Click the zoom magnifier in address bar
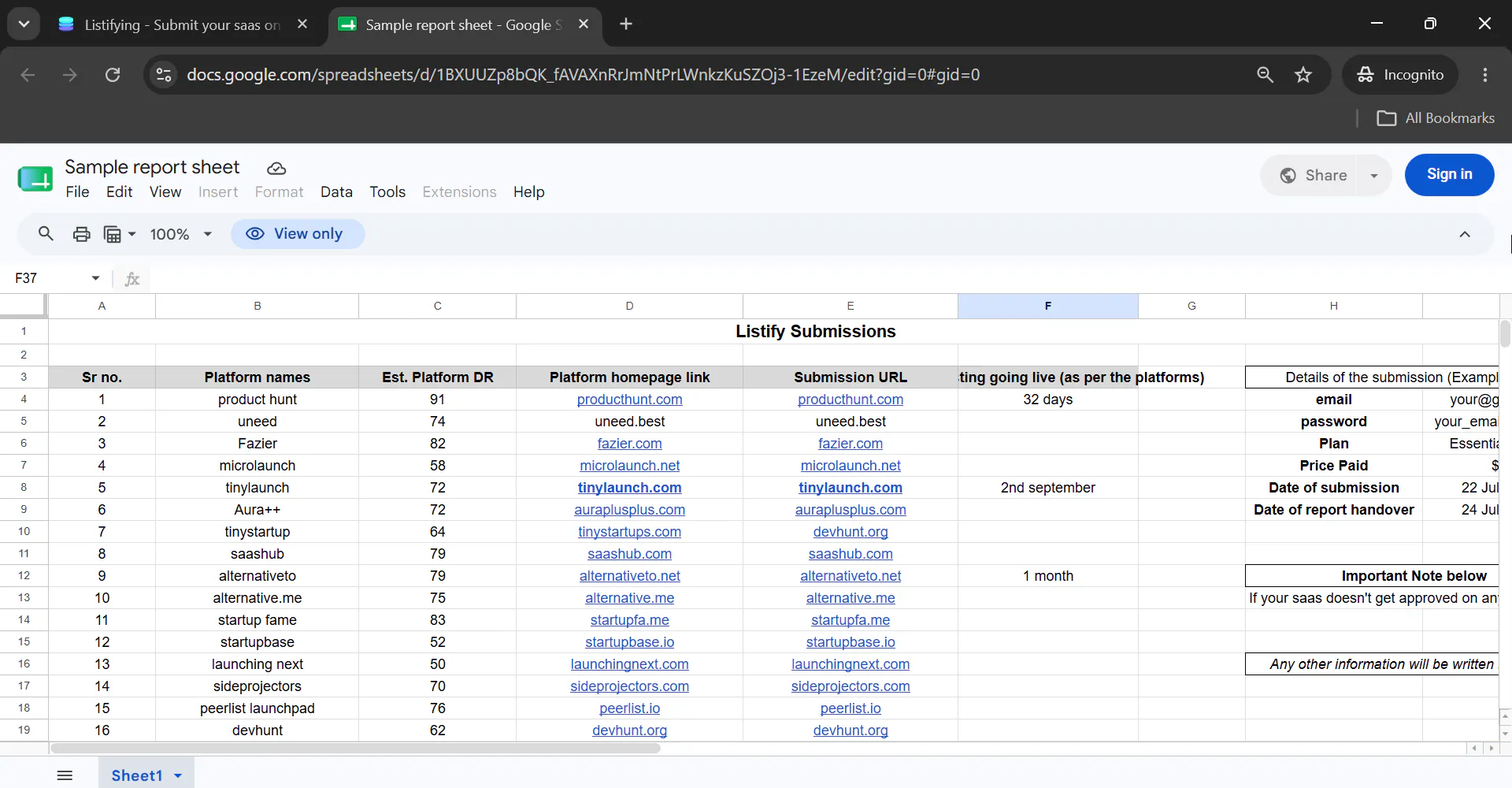The width and height of the screenshot is (1512, 788). point(1265,75)
